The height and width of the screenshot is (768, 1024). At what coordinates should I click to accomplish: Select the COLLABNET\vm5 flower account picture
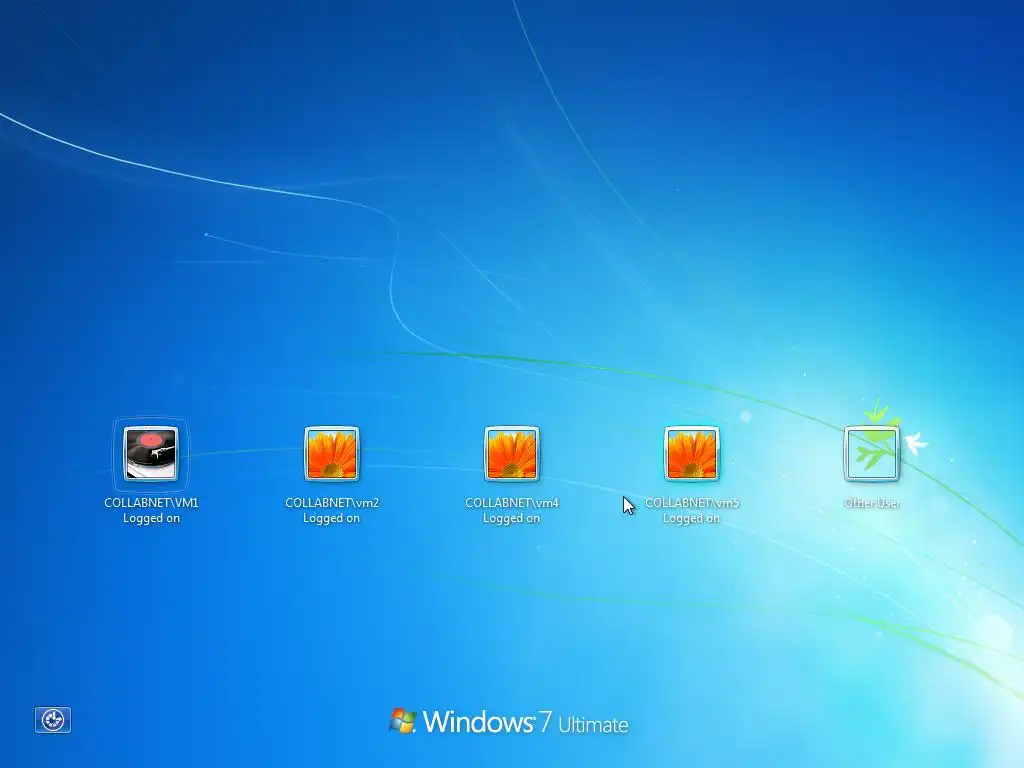pos(692,453)
